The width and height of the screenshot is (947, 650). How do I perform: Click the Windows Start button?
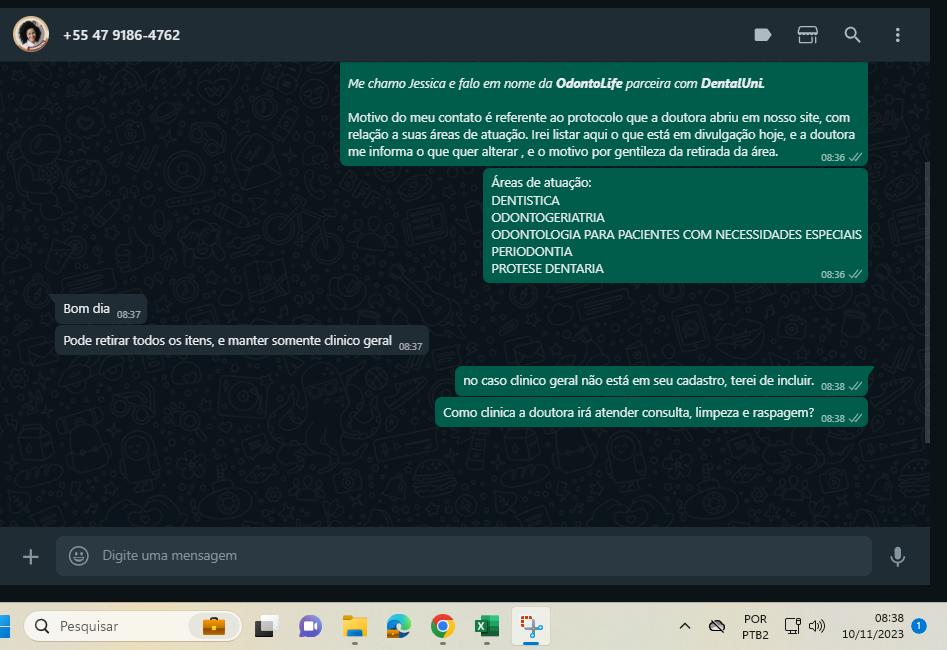pyautogui.click(x=5, y=626)
